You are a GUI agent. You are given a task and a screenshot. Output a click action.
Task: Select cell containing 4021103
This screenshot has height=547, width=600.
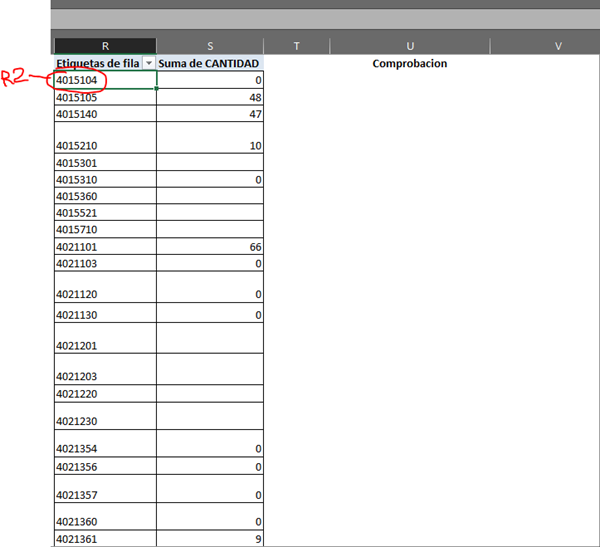coord(105,263)
